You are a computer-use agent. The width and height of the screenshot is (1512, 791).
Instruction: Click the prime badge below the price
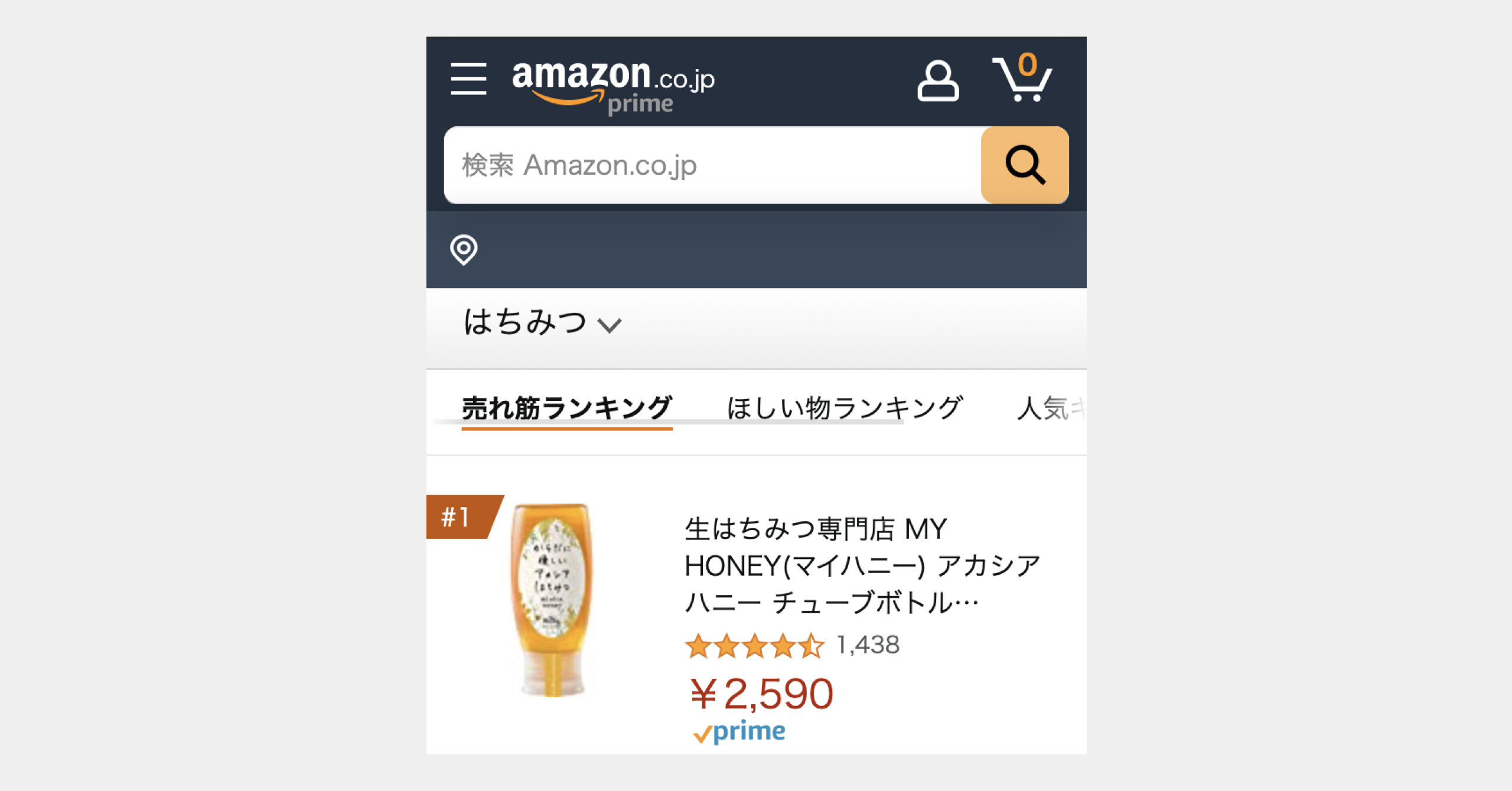tap(739, 733)
